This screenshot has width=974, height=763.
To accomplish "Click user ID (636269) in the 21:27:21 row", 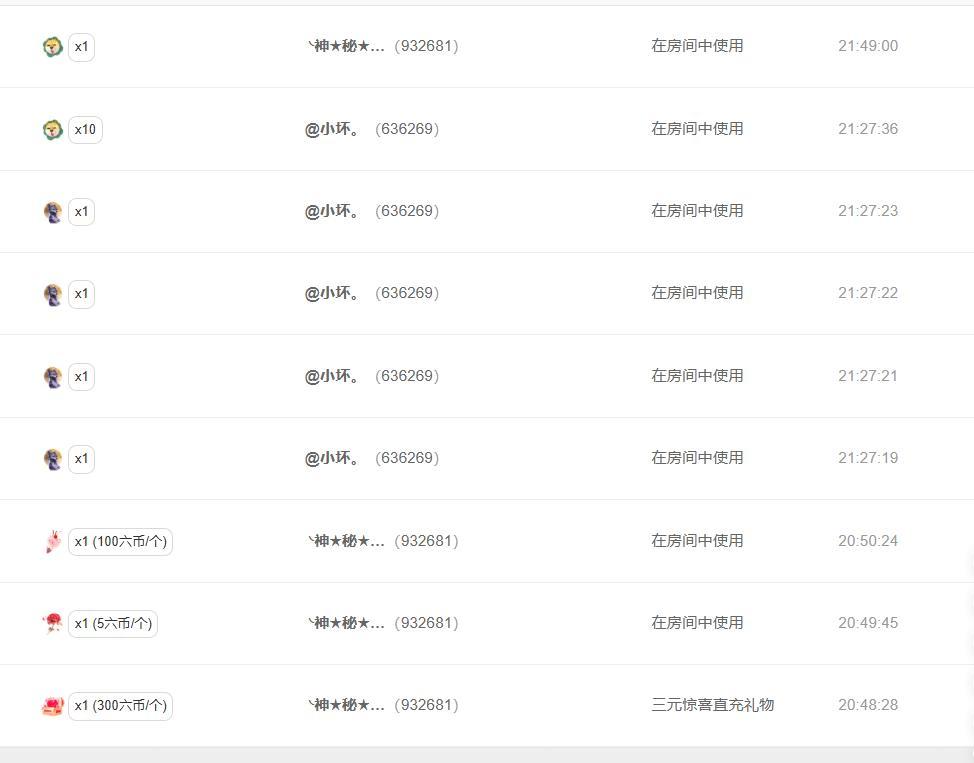I will tap(407, 376).
